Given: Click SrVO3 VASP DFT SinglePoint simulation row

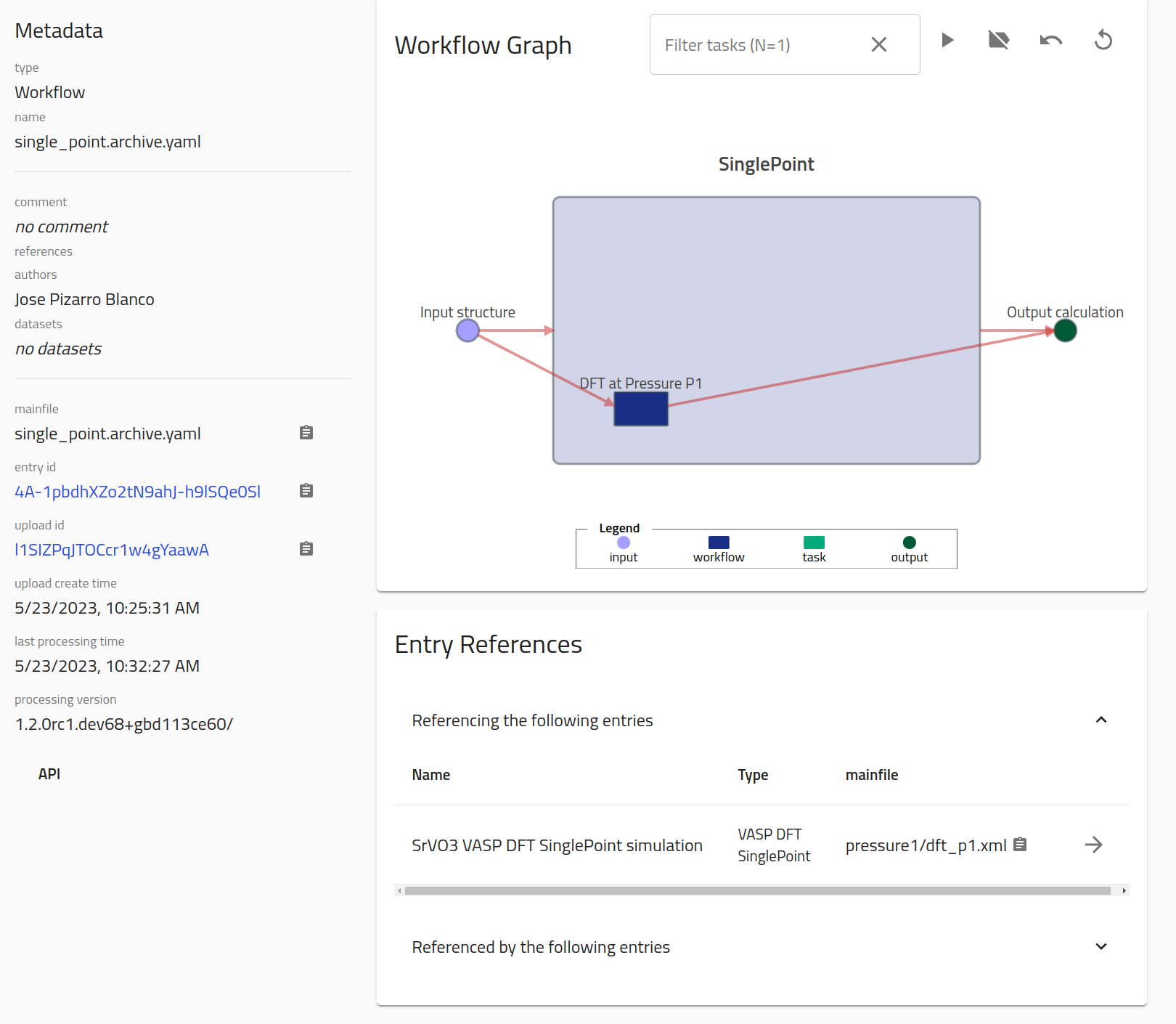Looking at the screenshot, I should (761, 845).
